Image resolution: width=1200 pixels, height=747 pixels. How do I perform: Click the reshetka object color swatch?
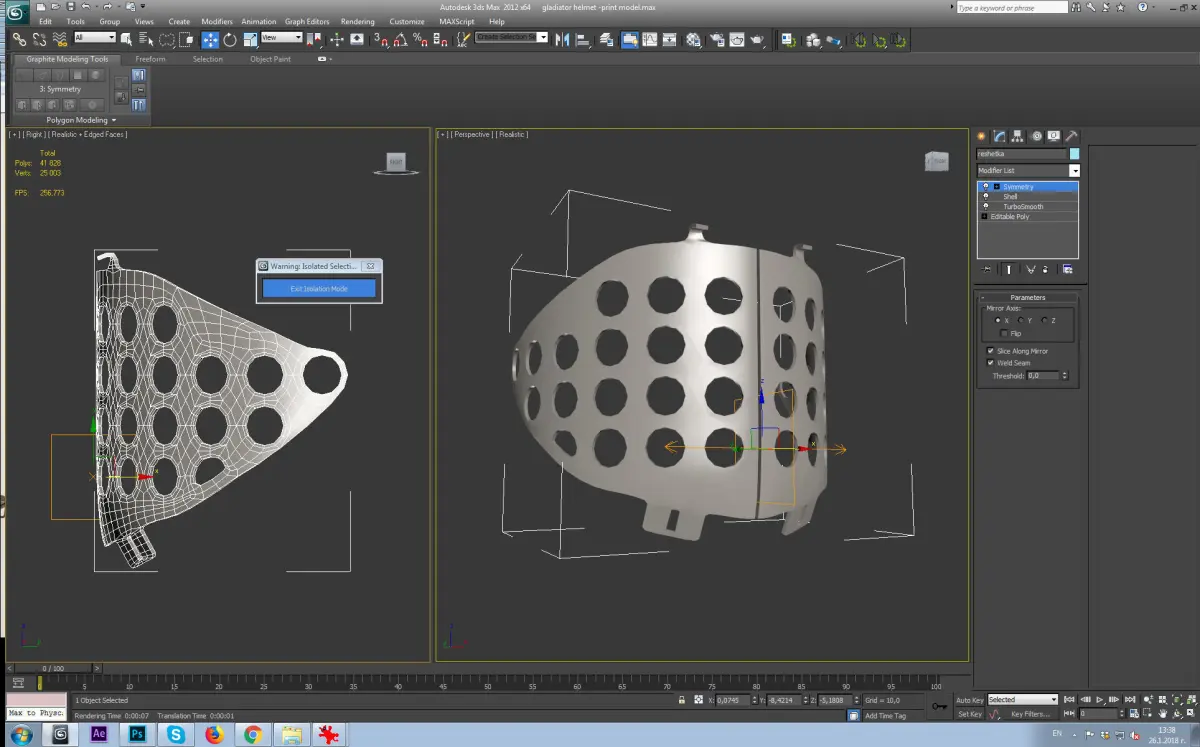coord(1074,154)
